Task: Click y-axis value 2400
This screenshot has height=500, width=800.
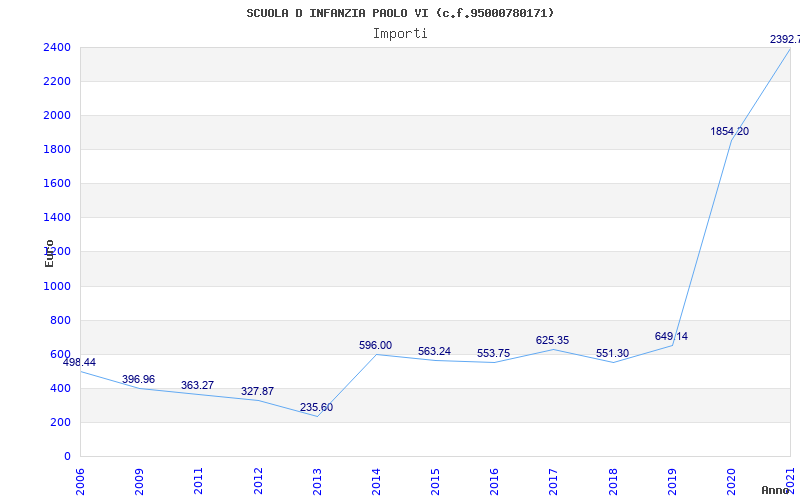Action: [x=57, y=47]
